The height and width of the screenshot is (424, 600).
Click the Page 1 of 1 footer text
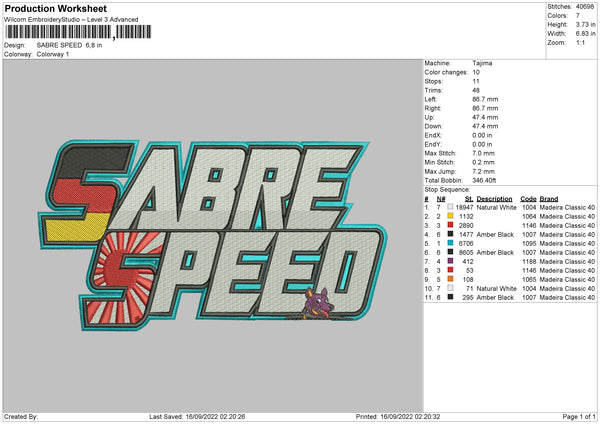pyautogui.click(x=573, y=416)
